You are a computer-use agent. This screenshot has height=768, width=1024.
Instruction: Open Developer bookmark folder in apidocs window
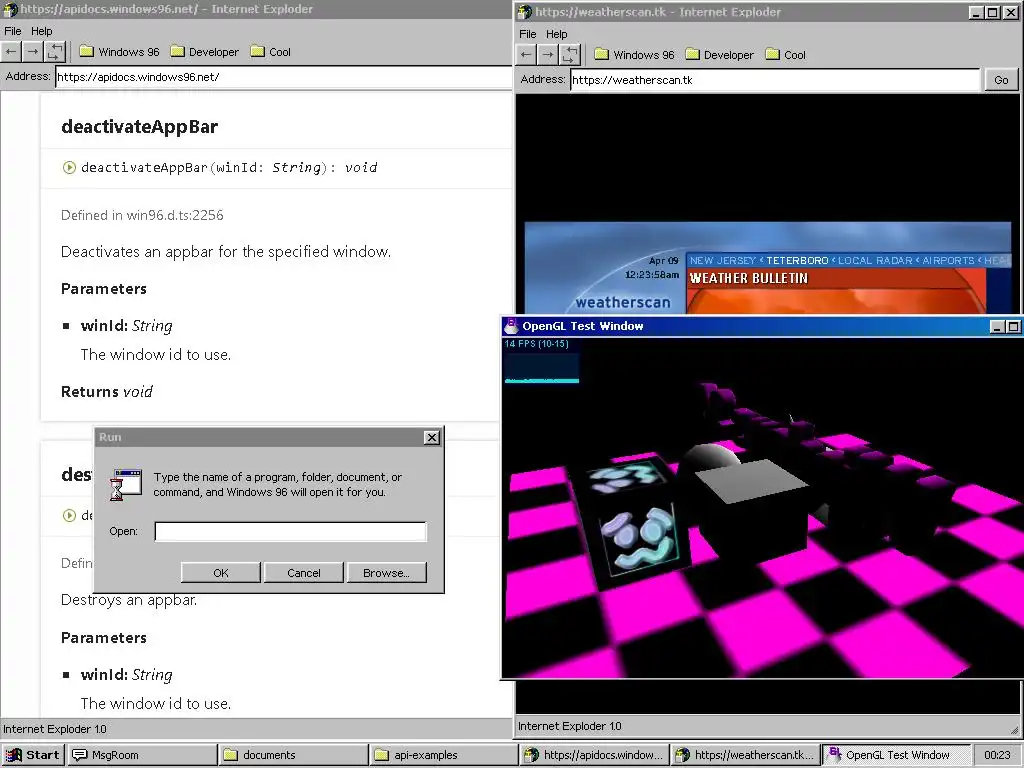[x=205, y=52]
